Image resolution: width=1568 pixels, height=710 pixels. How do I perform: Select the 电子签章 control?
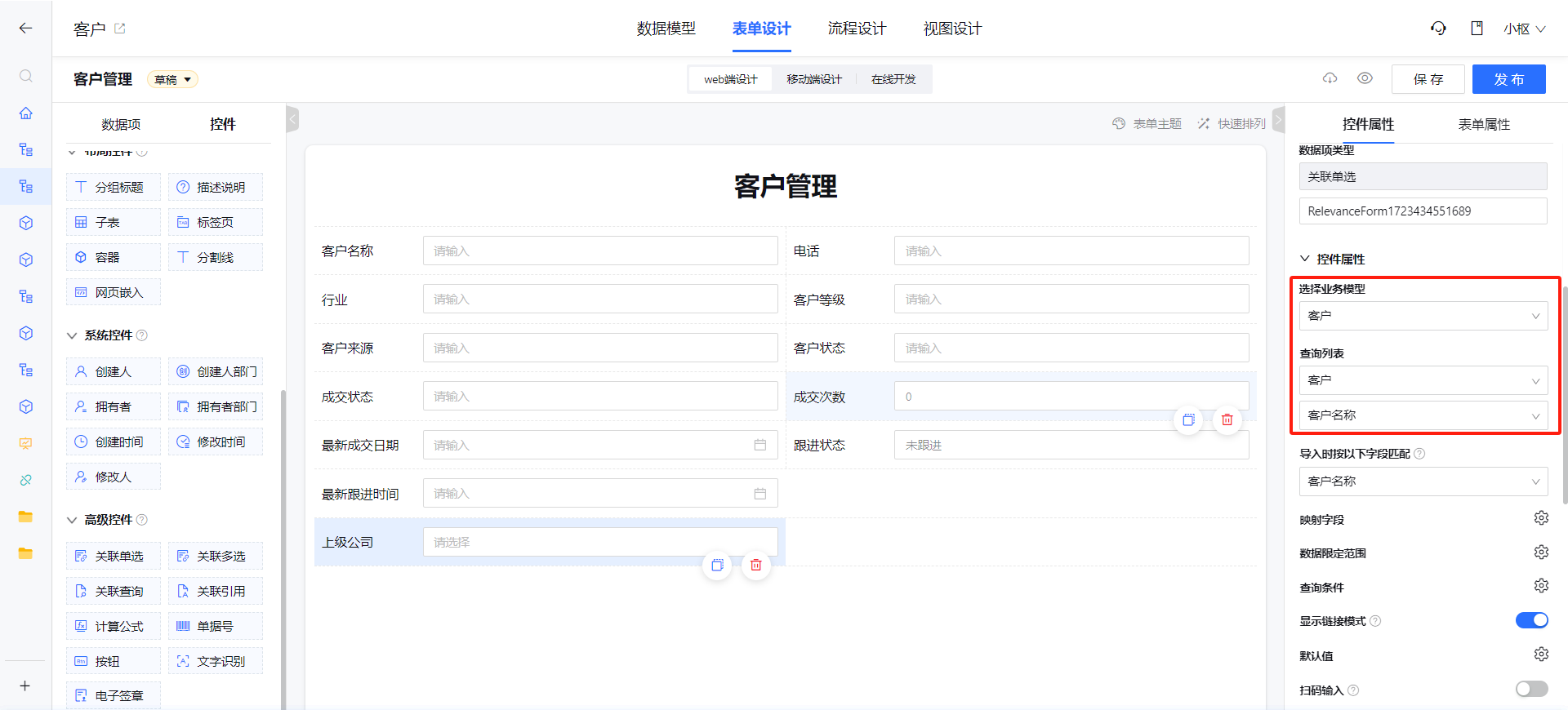pyautogui.click(x=114, y=695)
